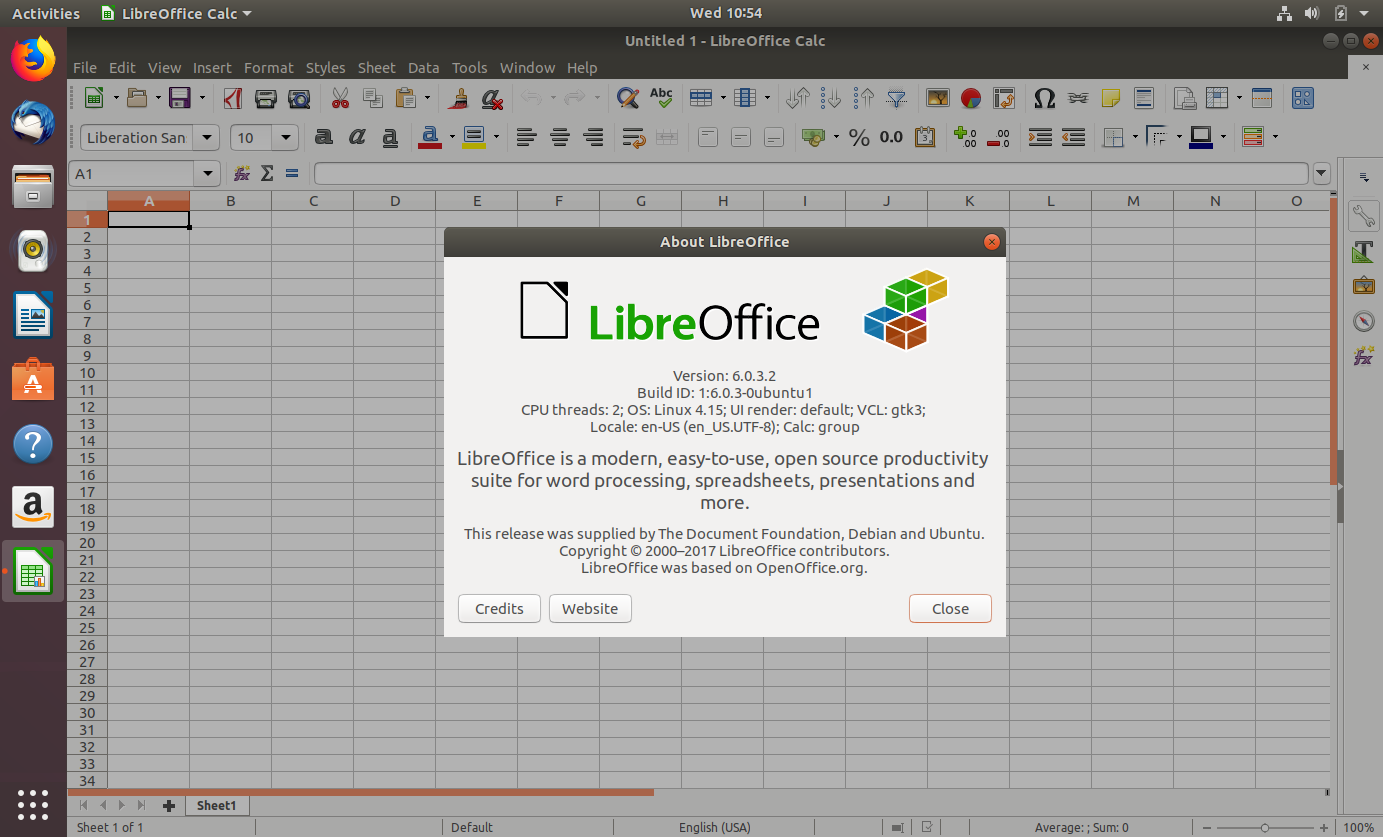Image resolution: width=1383 pixels, height=837 pixels.
Task: Apply red Font Color swatch
Action: 430,137
